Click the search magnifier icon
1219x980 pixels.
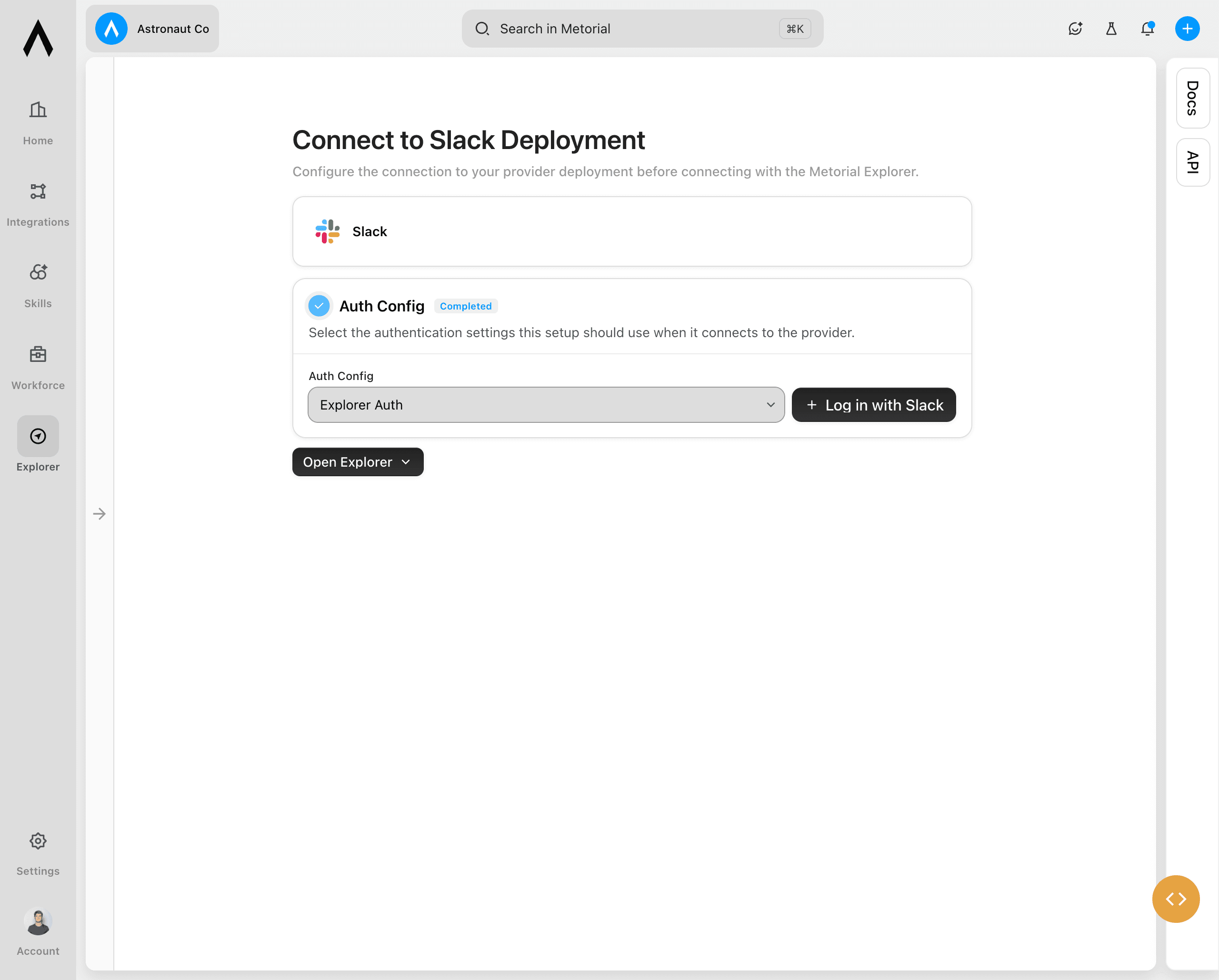click(482, 29)
